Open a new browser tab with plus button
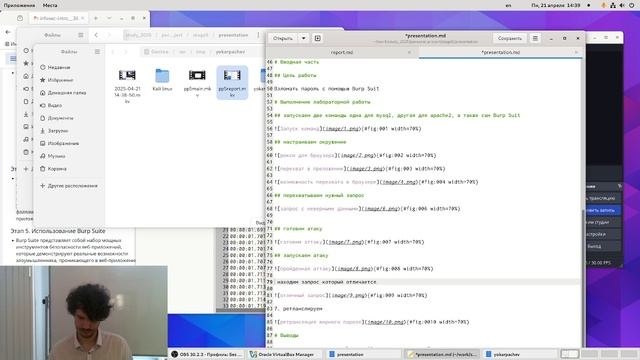This screenshot has width=640, height=360. click(x=96, y=18)
